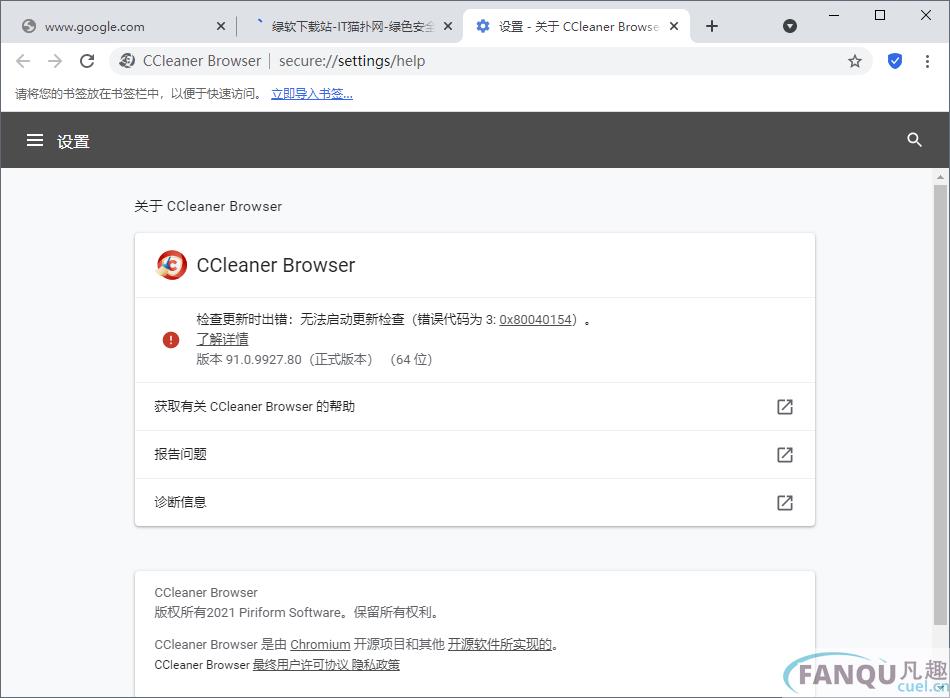Open the tab search dropdown arrow
This screenshot has height=698, width=950.
[x=789, y=26]
